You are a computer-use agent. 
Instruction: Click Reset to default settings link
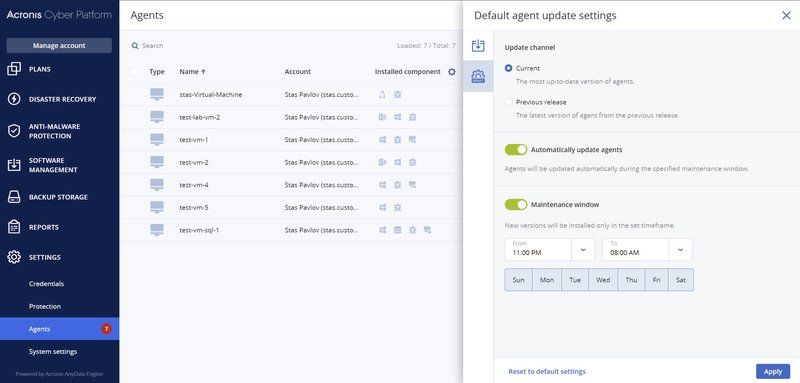pyautogui.click(x=547, y=372)
